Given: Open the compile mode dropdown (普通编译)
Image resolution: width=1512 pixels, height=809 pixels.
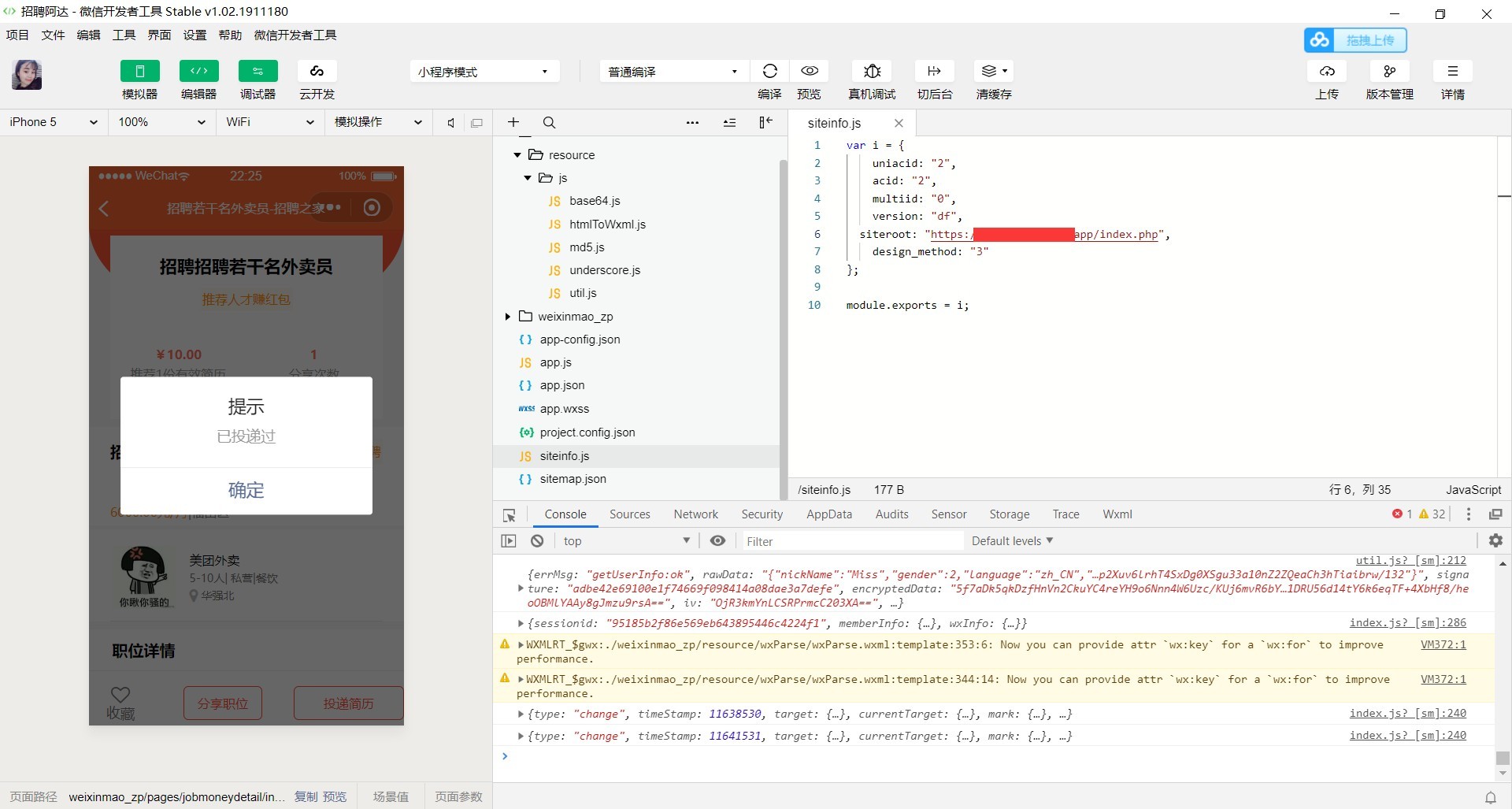Looking at the screenshot, I should pos(673,72).
